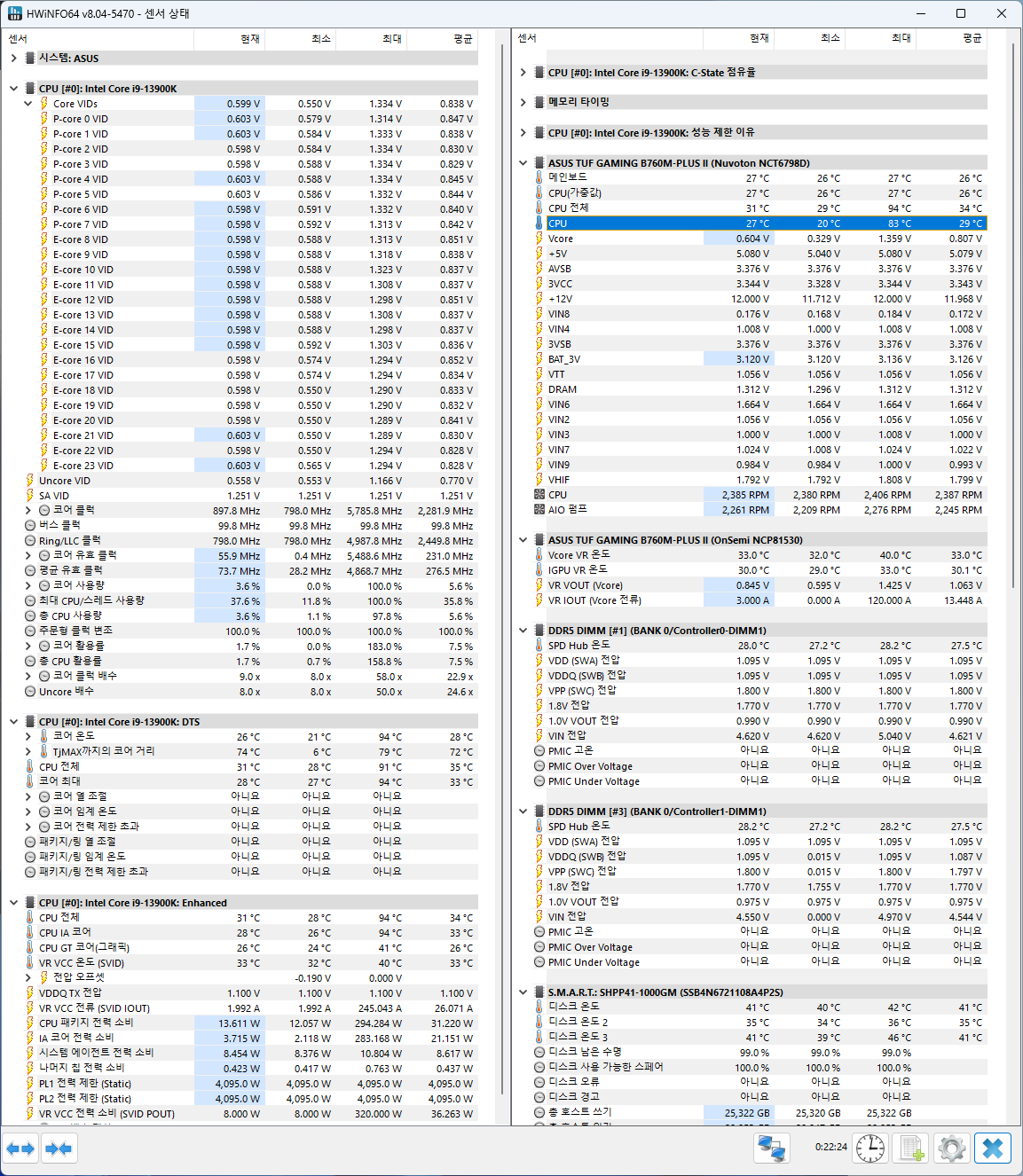
Task: Click the right pane 최대 column header
Action: tap(880, 38)
